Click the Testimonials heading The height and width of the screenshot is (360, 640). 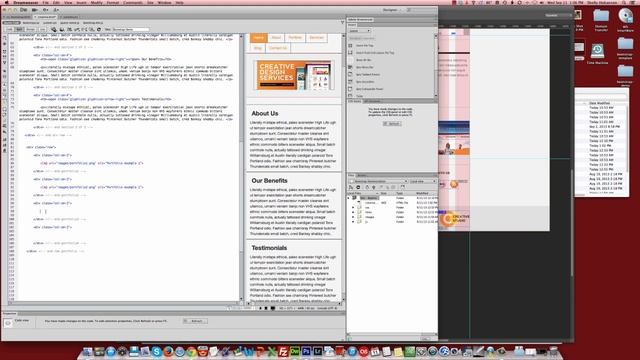click(269, 248)
